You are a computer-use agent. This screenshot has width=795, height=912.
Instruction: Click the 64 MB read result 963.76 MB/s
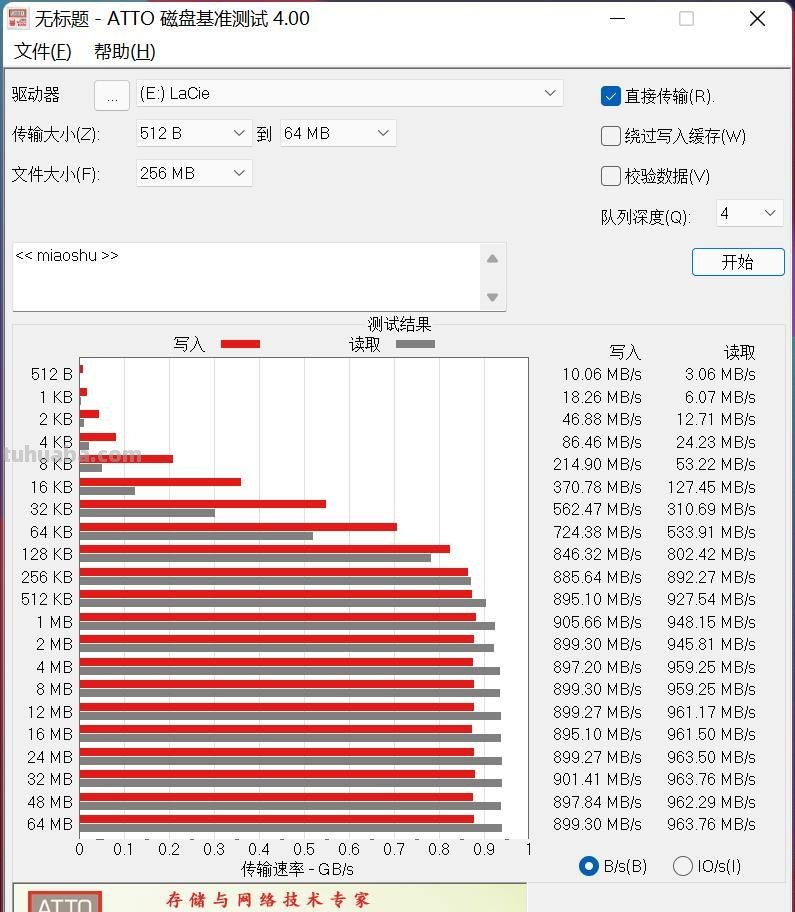[711, 824]
